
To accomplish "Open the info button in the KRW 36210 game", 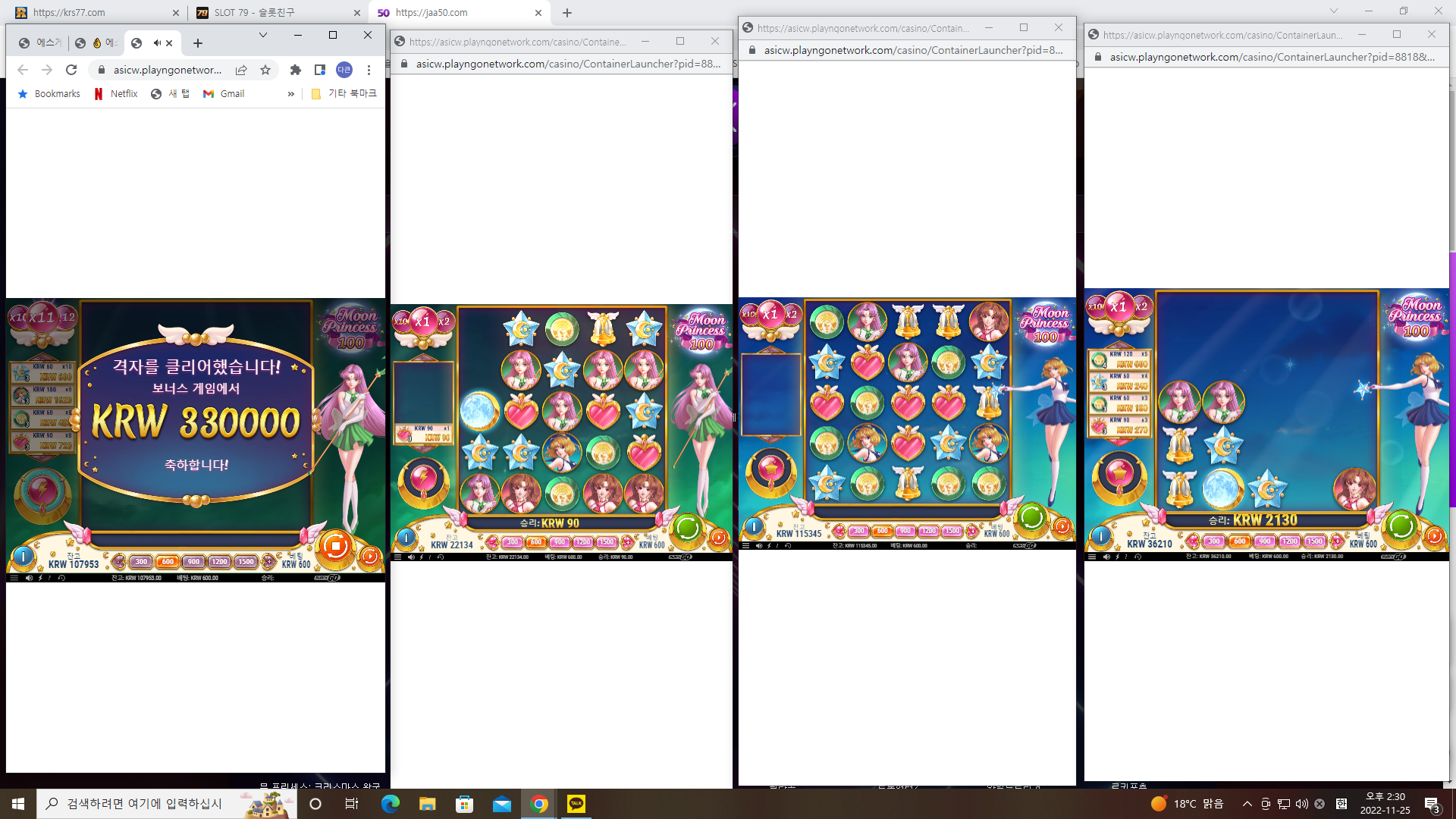I will tap(1101, 536).
